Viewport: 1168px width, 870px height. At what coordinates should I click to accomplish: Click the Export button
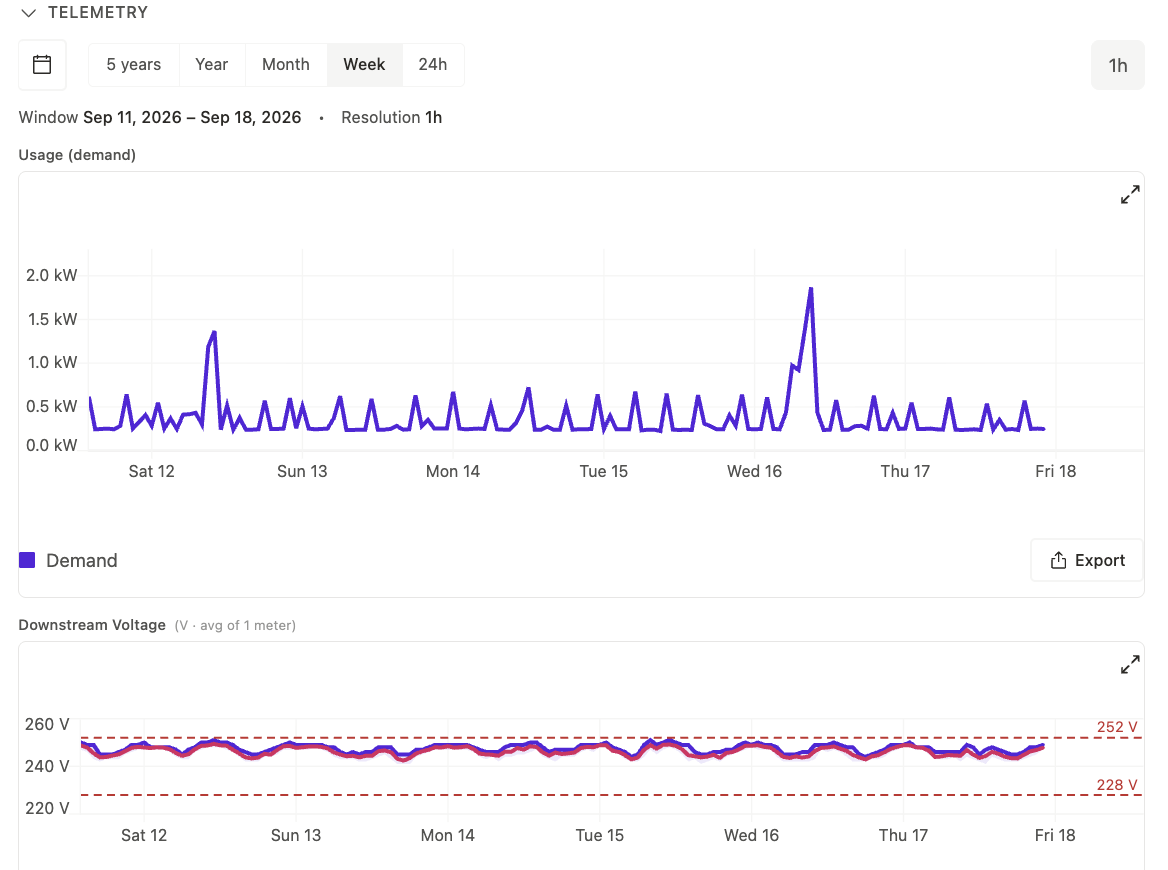click(1087, 560)
